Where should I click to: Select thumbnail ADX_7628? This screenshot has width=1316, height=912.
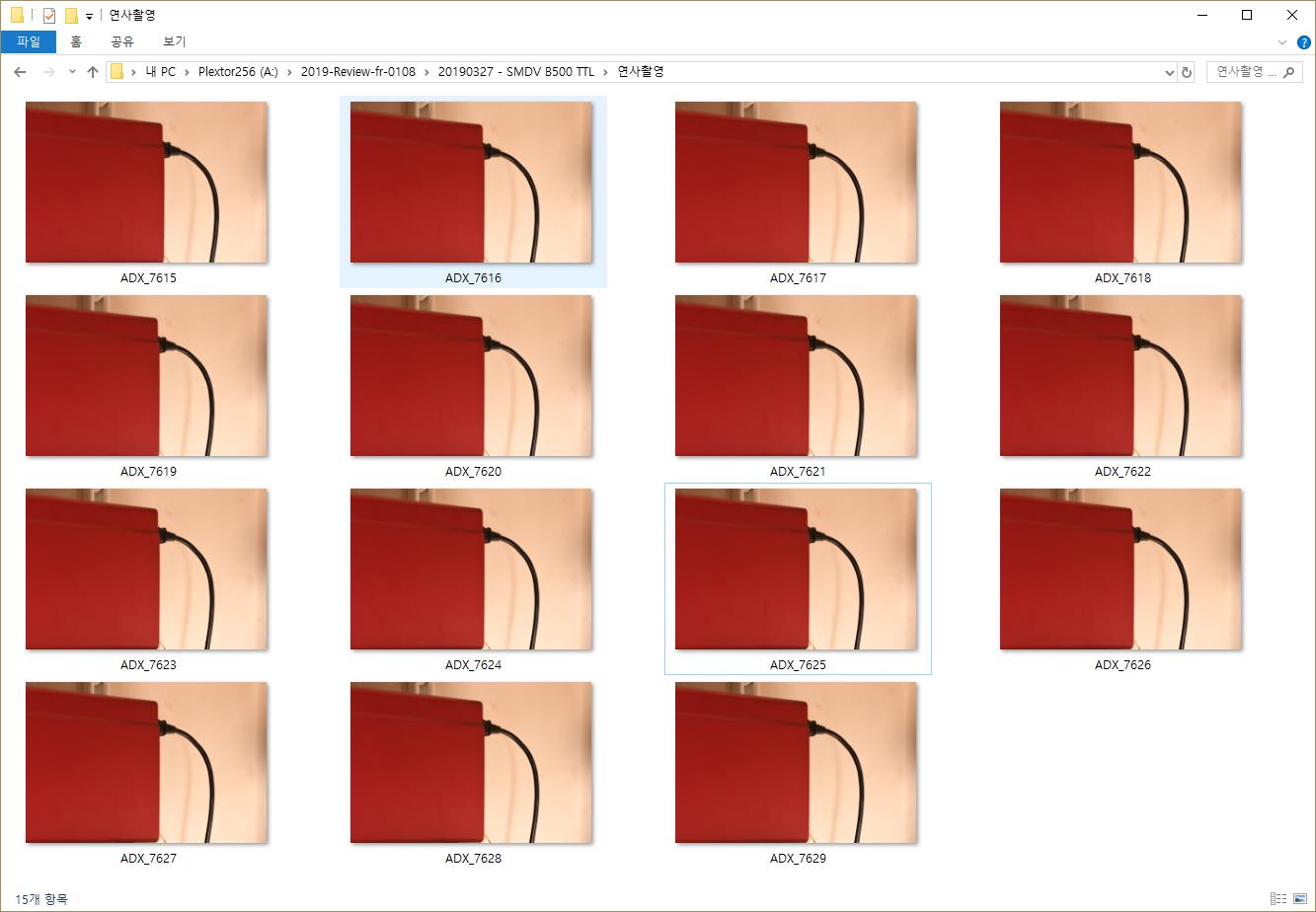[x=471, y=763]
